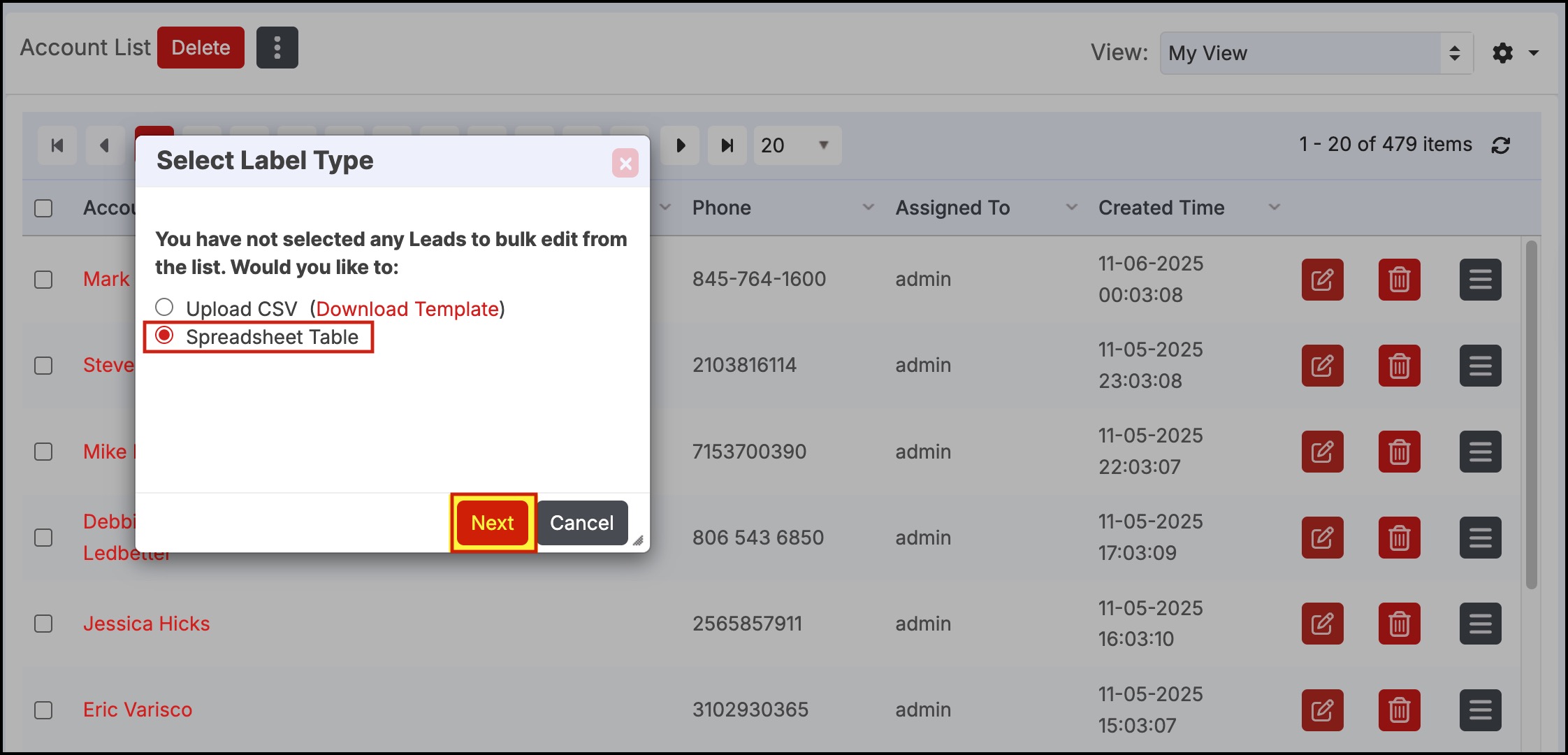Screen dimensions: 1568x755
Task: Open the page size 20 dropdown
Action: click(x=797, y=145)
